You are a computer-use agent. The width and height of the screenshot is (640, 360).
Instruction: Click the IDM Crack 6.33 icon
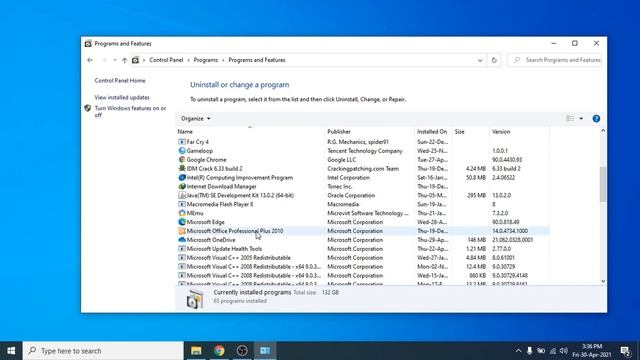pyautogui.click(x=182, y=169)
